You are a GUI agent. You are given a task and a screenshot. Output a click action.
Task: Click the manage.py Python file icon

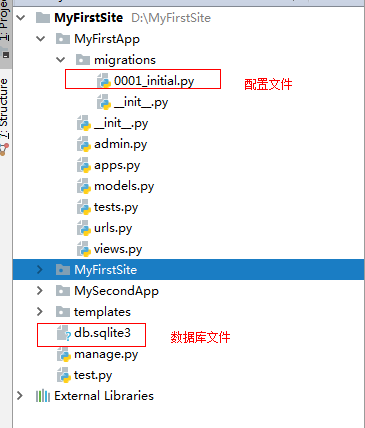tap(64, 354)
